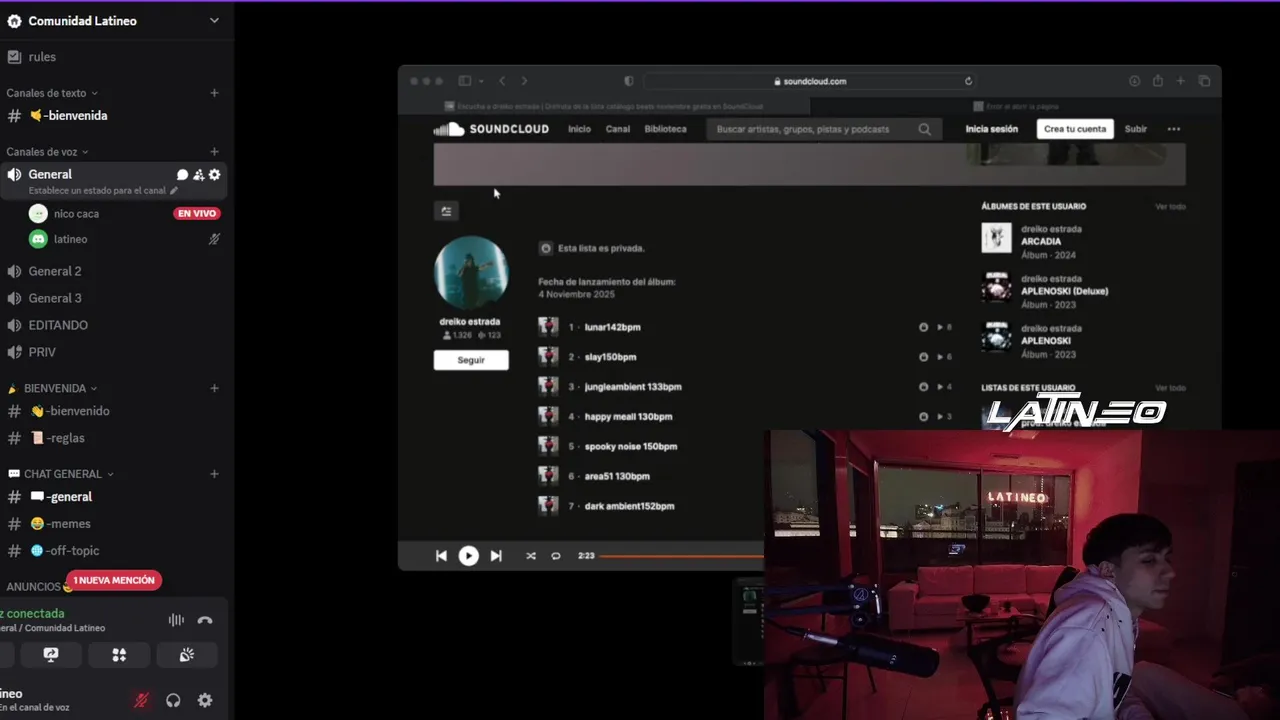Click Crea tu cuenta button
1280x720 pixels.
(1075, 129)
